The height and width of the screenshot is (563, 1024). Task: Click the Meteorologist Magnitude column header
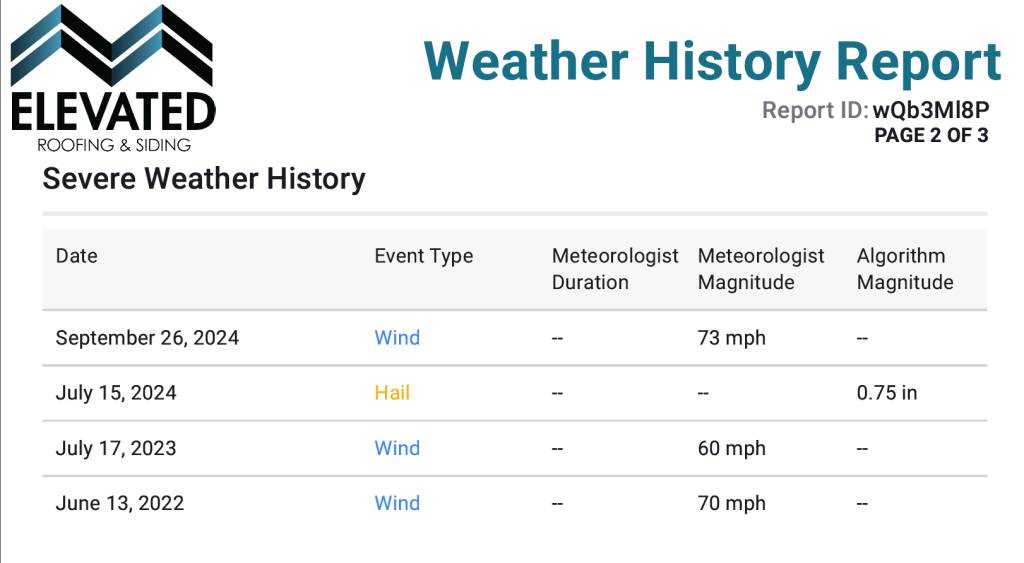coord(761,269)
